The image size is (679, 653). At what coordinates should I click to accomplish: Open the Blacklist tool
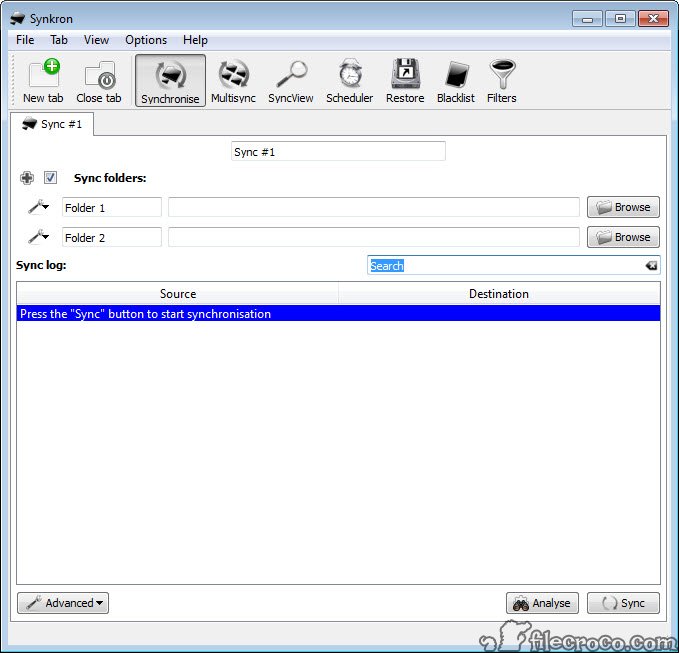pos(456,81)
